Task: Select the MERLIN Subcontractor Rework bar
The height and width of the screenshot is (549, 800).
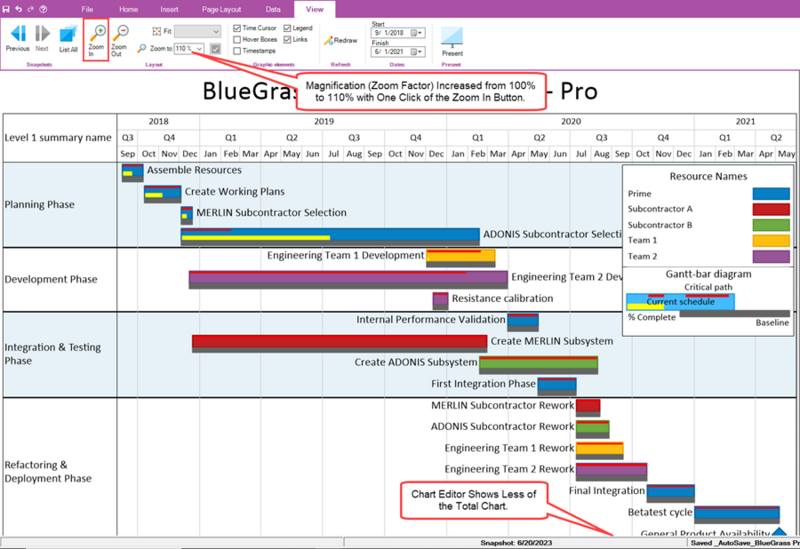Action: pyautogui.click(x=588, y=408)
